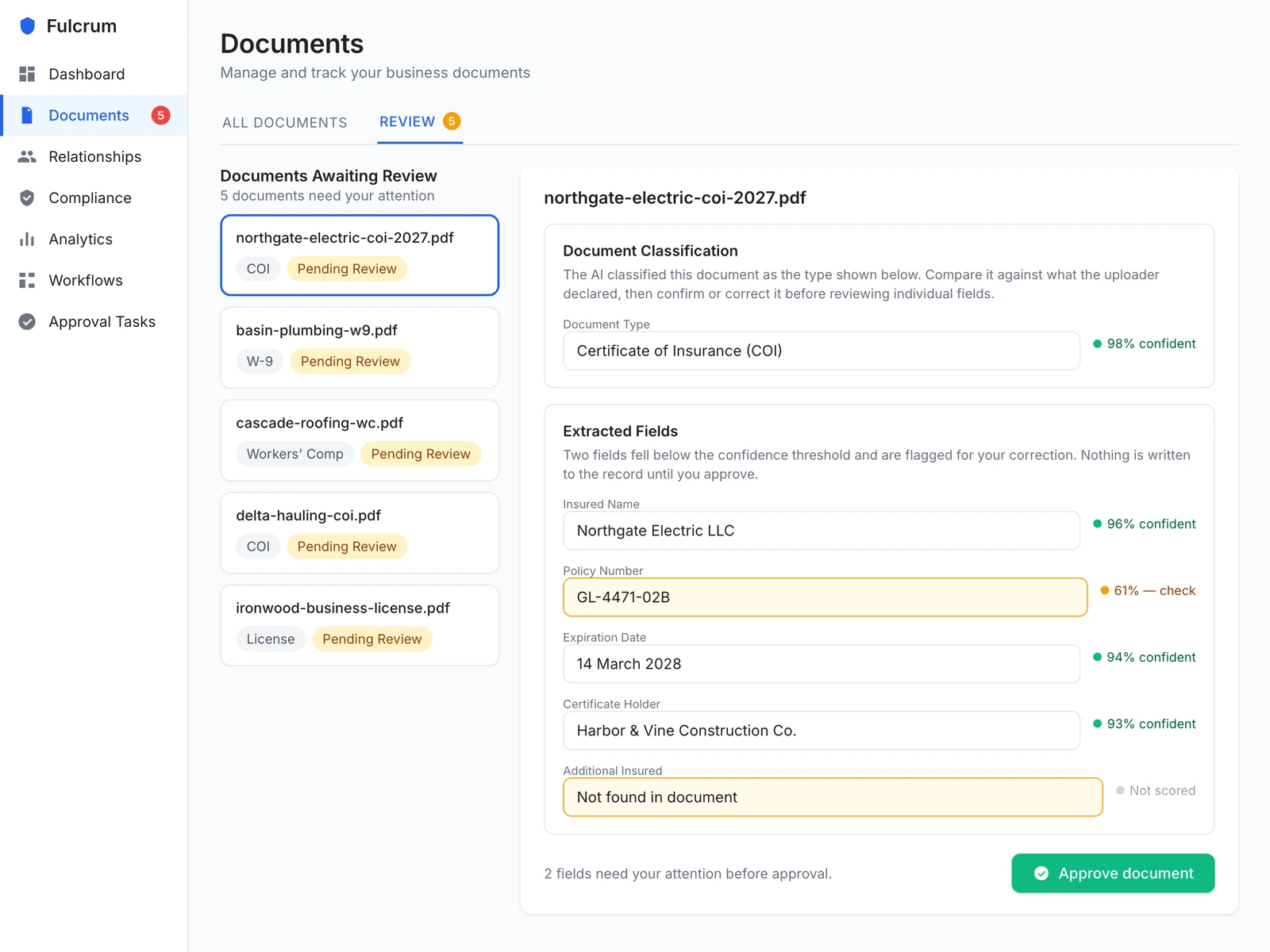Click the 'Extracted Fields' heading
Image resolution: width=1270 pixels, height=952 pixels.
(620, 431)
